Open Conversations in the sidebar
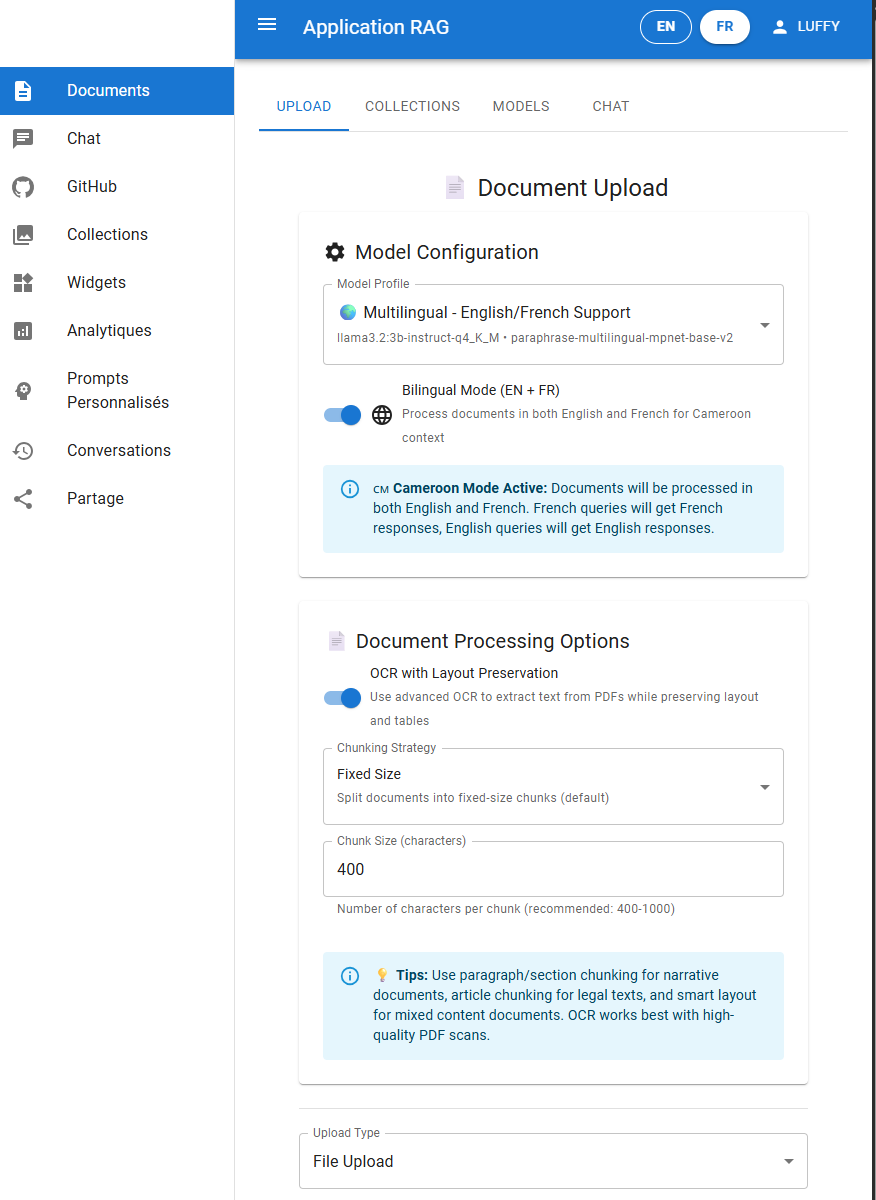This screenshot has height=1200, width=876. (x=117, y=451)
